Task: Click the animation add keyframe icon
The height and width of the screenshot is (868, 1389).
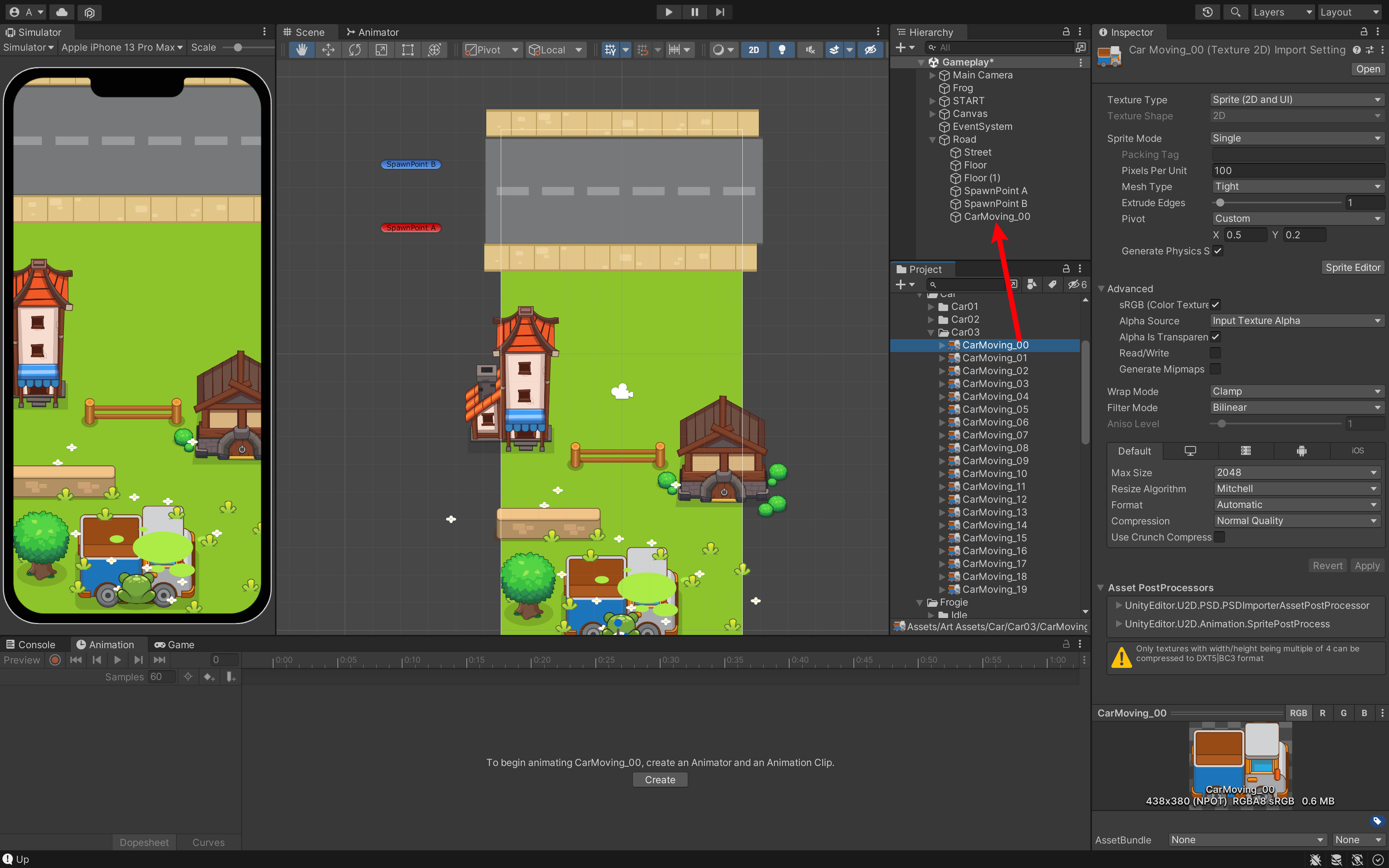Action: click(x=209, y=677)
